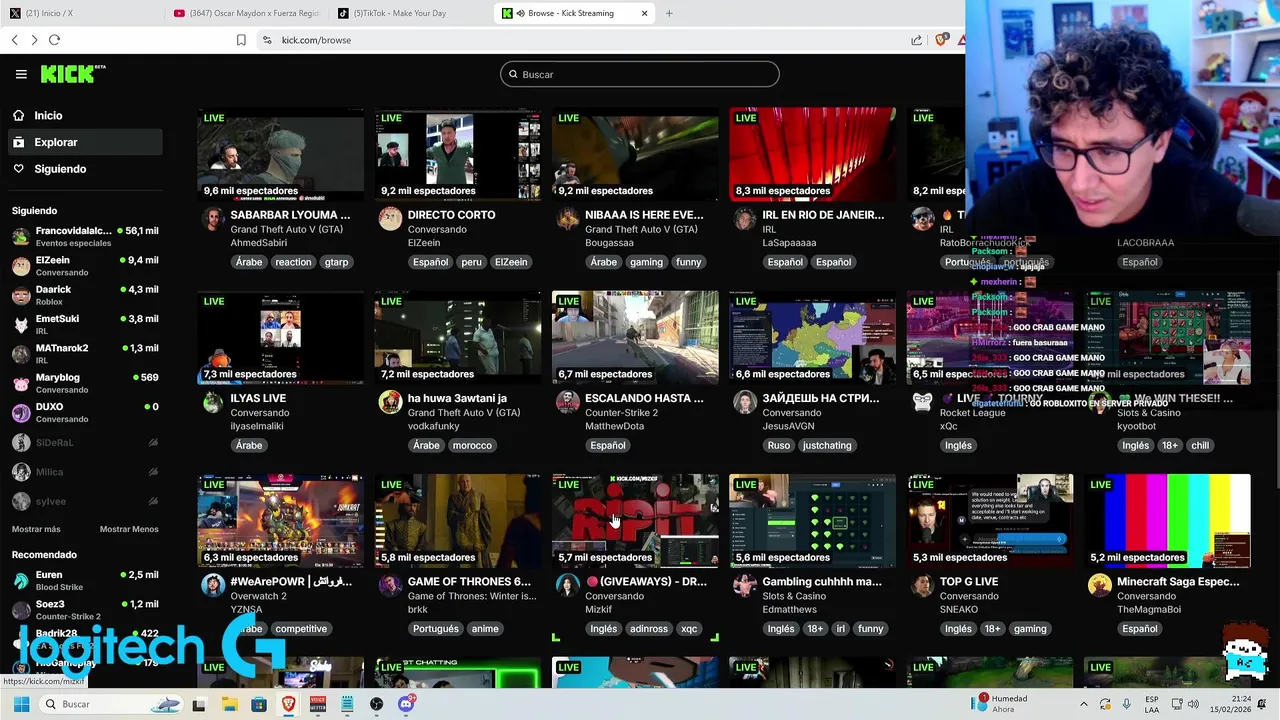This screenshot has height=720, width=1280.
Task: Open OBS Studio from the taskbar
Action: 376,704
